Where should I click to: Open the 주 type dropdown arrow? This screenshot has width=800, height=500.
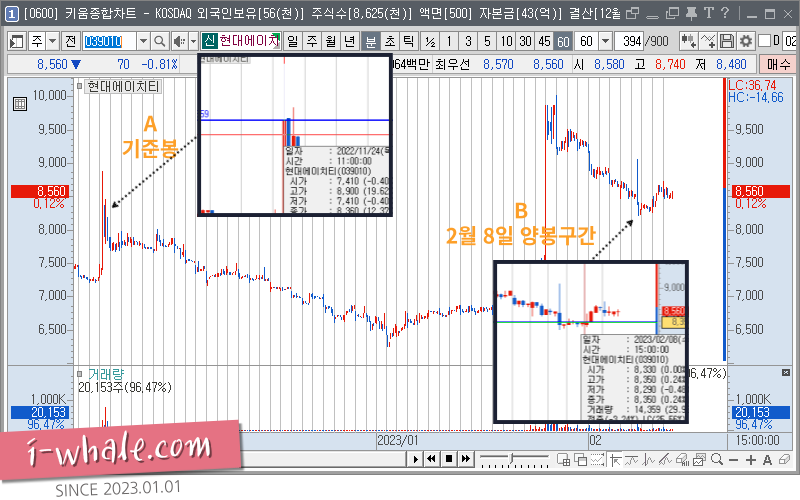[x=52, y=41]
